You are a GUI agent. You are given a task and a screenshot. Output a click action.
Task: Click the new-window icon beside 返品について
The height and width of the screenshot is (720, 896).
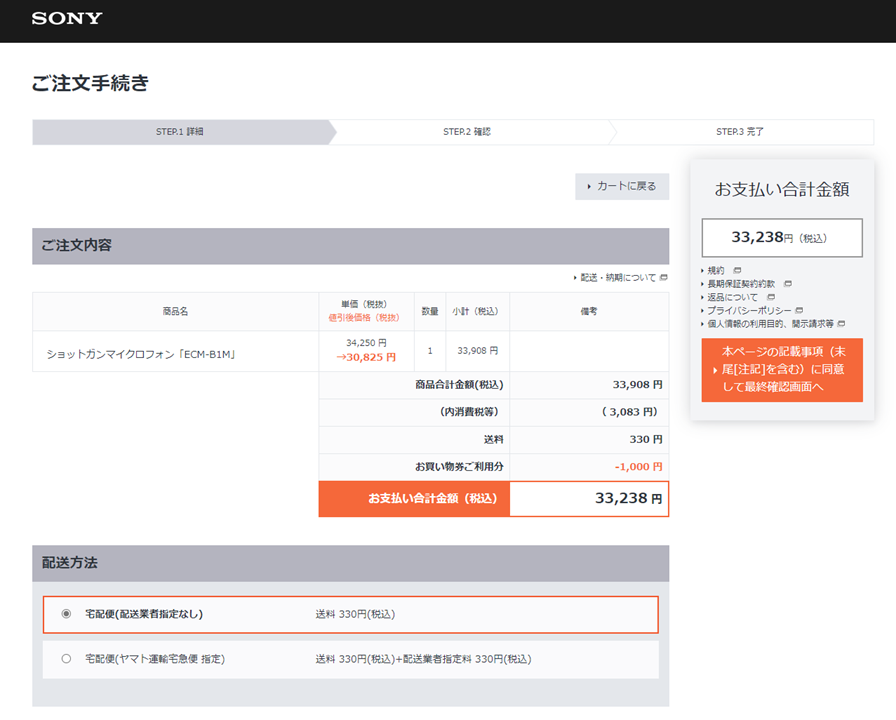(x=771, y=297)
